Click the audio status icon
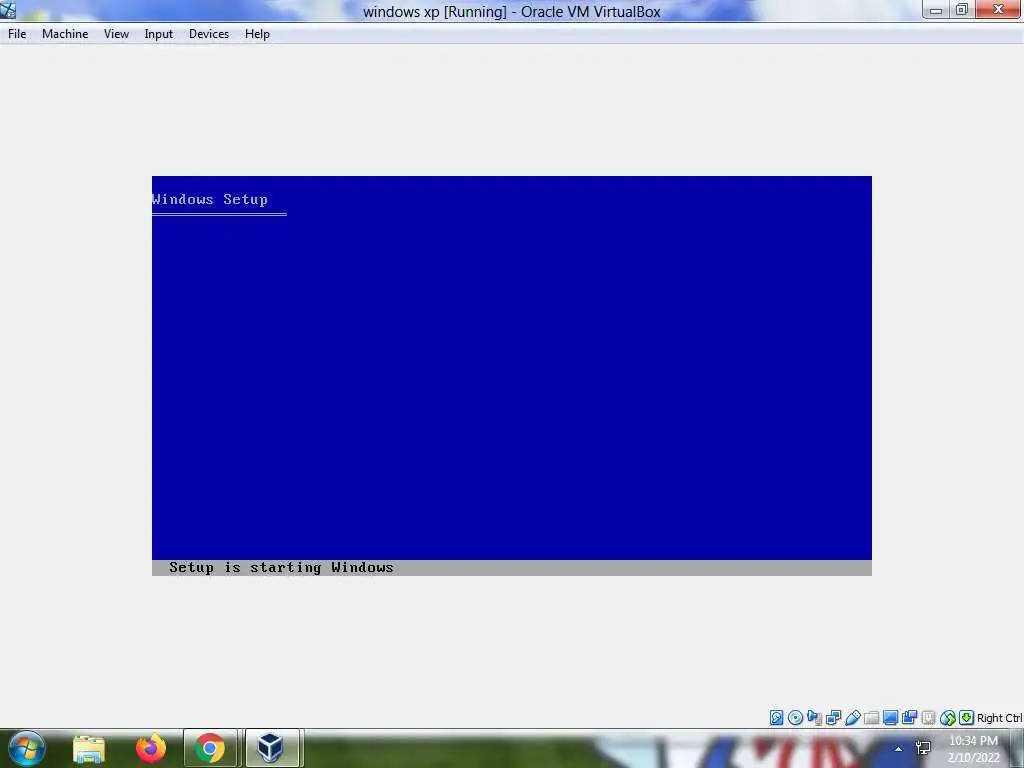The width and height of the screenshot is (1024, 768). (814, 718)
